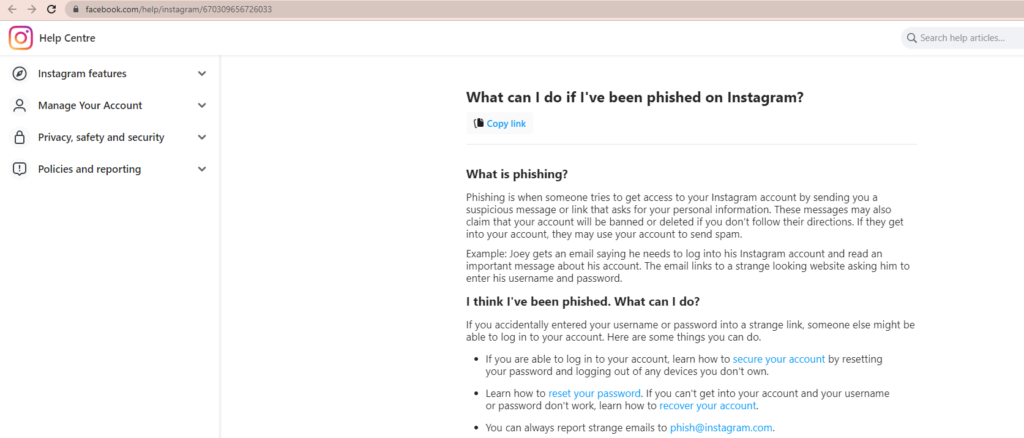The height and width of the screenshot is (438, 1024).
Task: Click the browser back arrow
Action: coord(12,9)
